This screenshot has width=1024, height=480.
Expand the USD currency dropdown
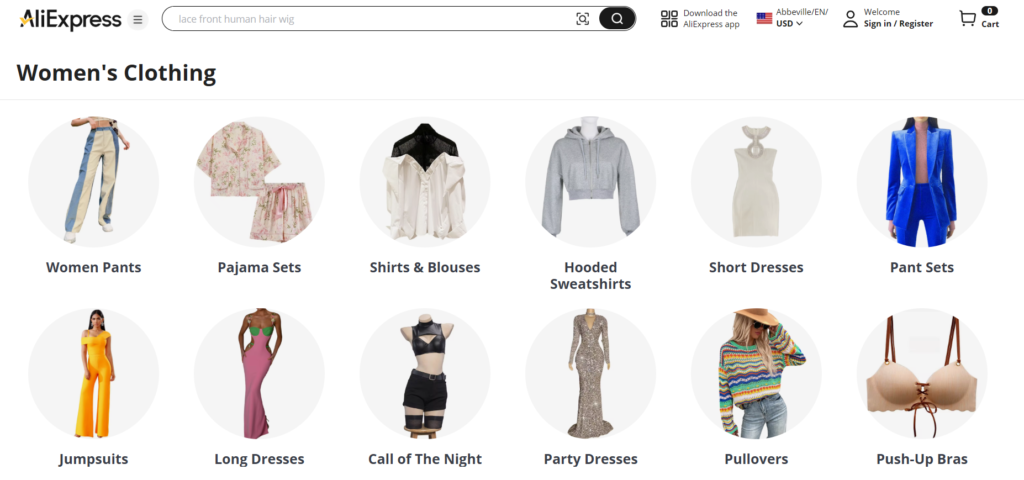point(790,24)
